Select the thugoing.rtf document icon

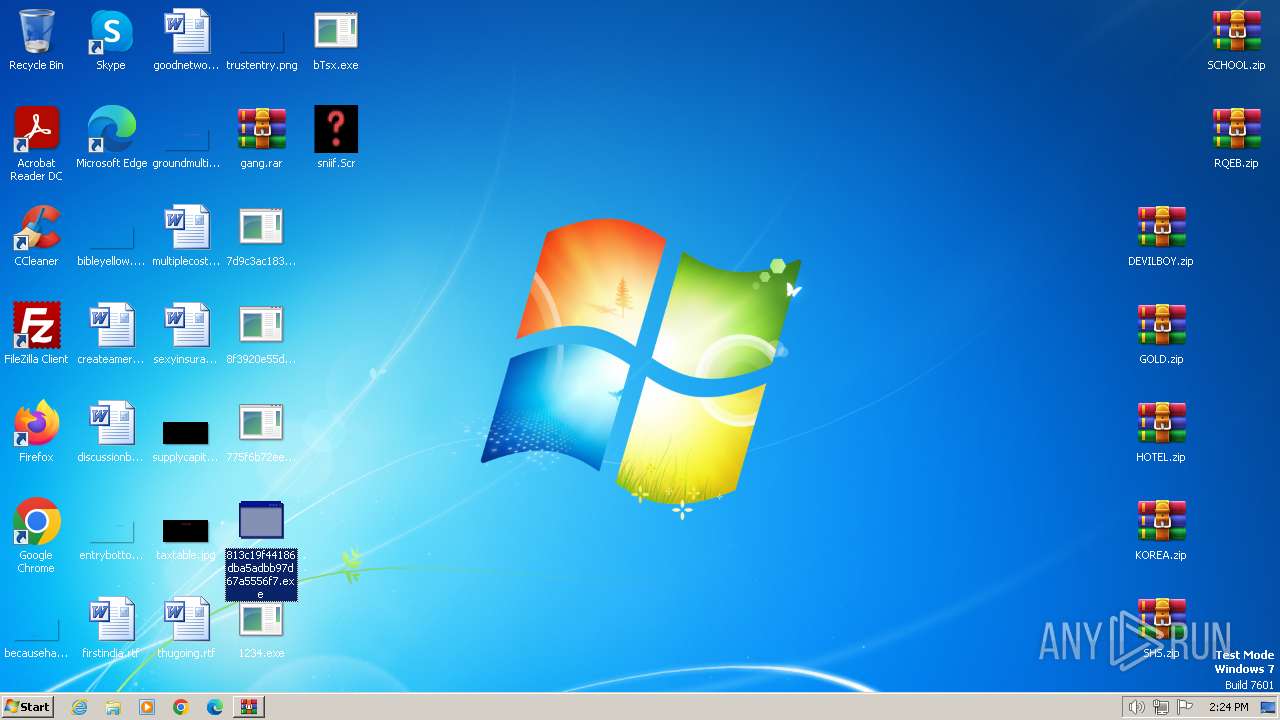tap(186, 620)
